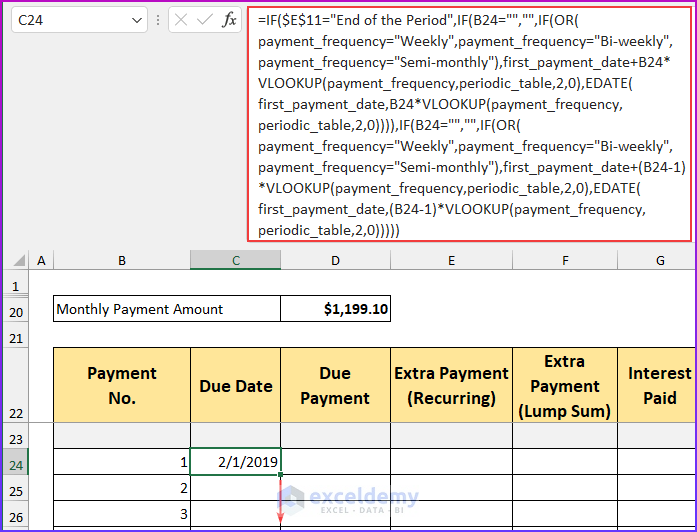Select row 1 header

(16, 284)
